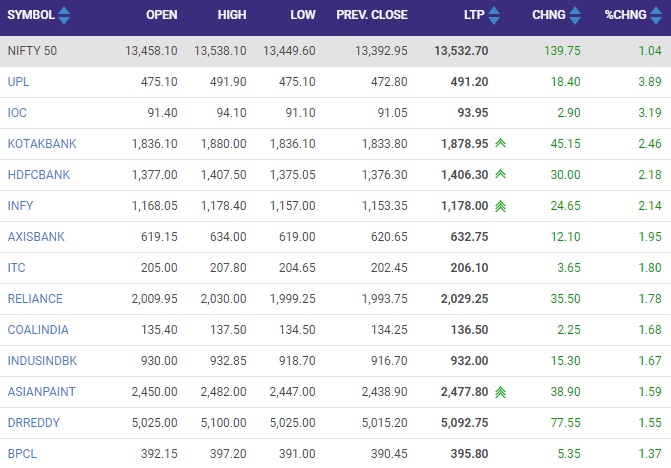Screen dimensions: 671x468
Task: Click the HIGH column header
Action: coord(232,15)
